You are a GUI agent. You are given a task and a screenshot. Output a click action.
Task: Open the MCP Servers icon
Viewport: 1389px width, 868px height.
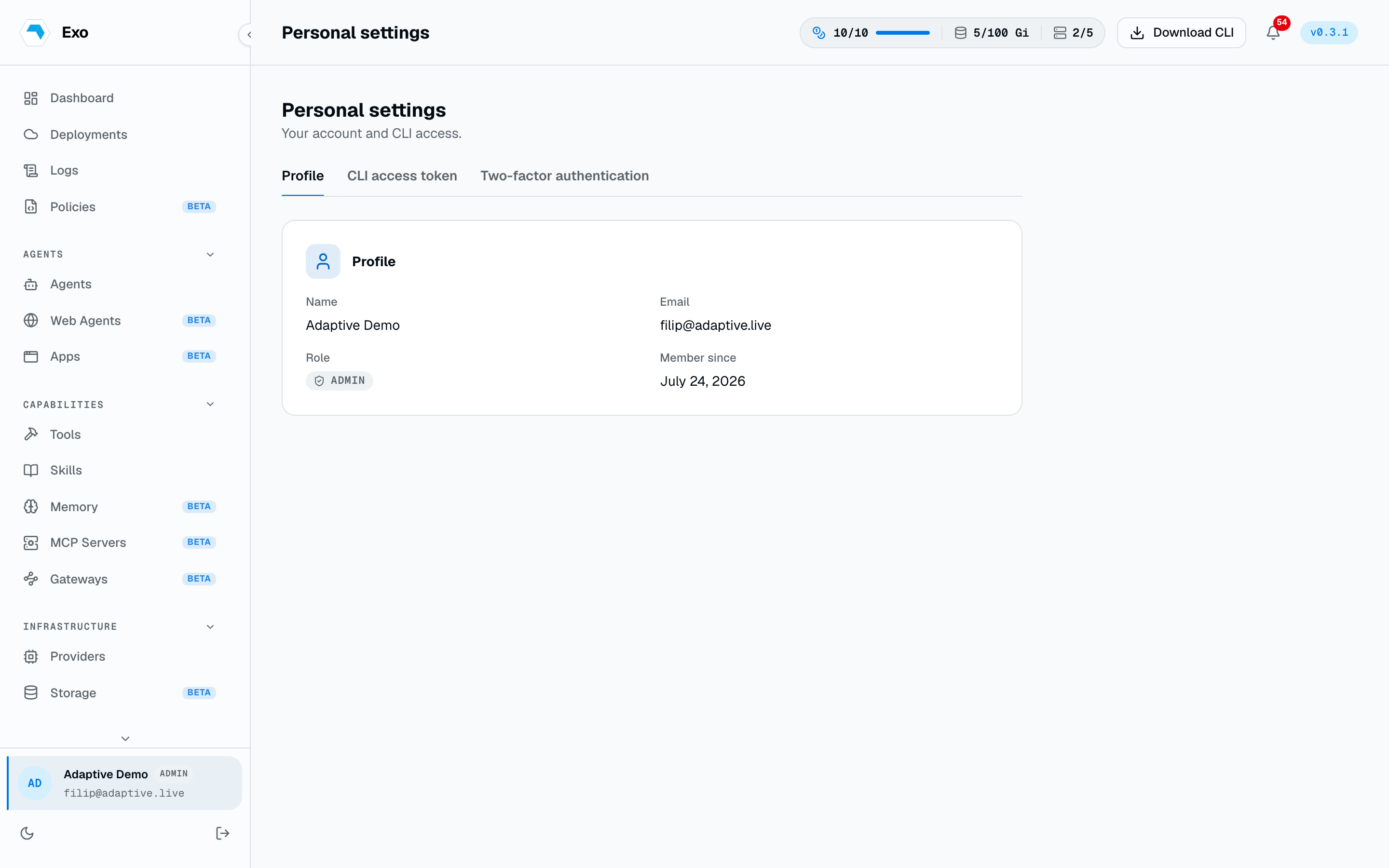click(x=31, y=542)
